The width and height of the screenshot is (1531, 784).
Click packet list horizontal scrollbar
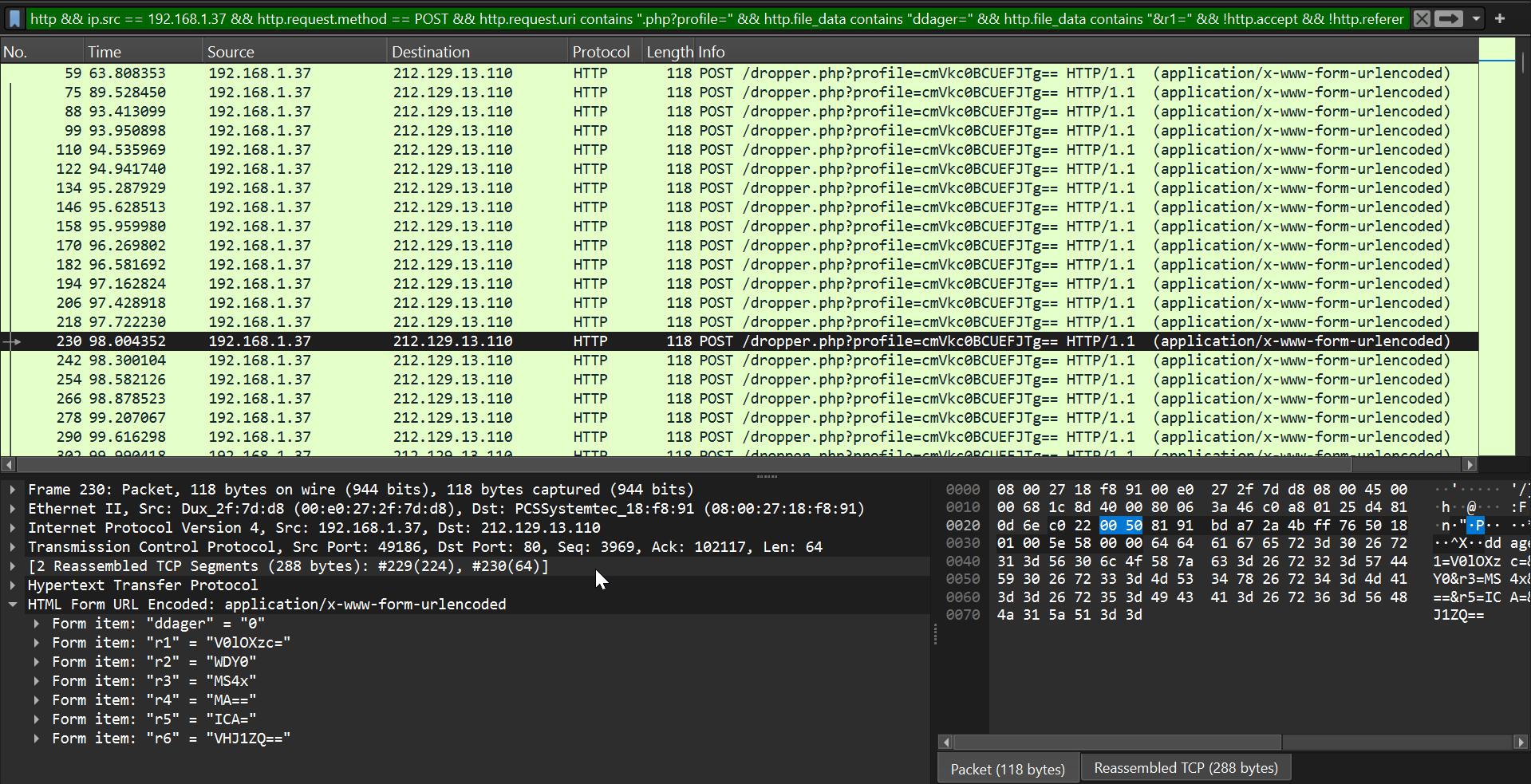tap(685, 464)
